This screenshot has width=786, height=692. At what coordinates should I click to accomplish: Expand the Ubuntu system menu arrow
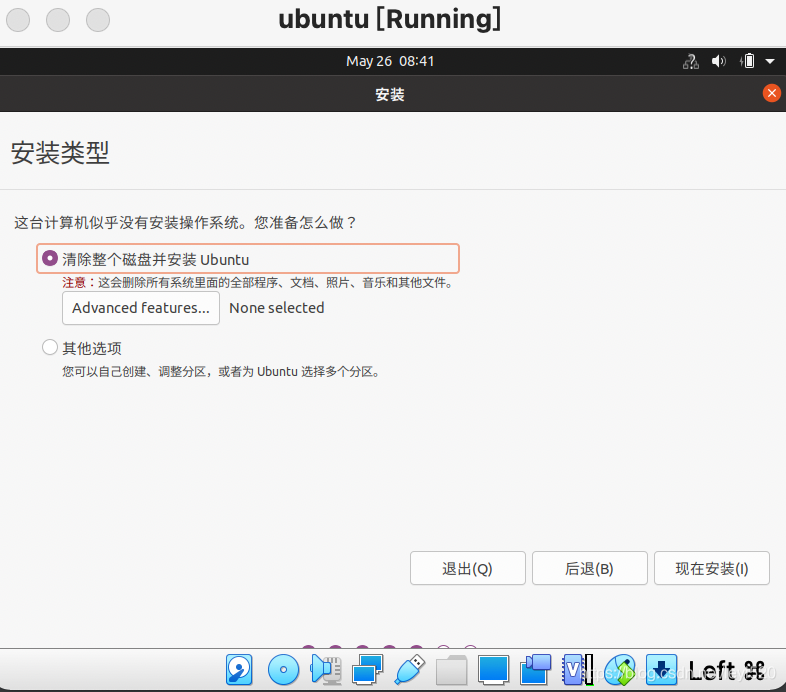[770, 61]
